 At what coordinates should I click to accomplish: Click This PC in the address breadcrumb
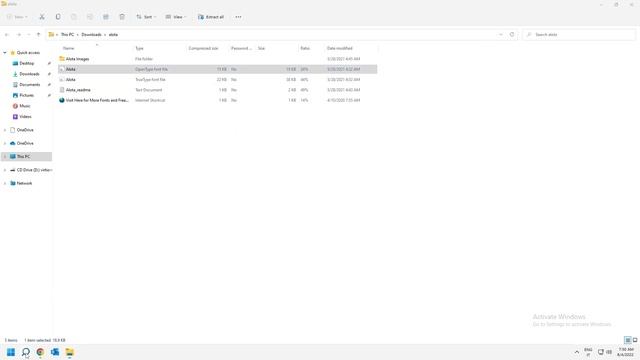(x=67, y=35)
